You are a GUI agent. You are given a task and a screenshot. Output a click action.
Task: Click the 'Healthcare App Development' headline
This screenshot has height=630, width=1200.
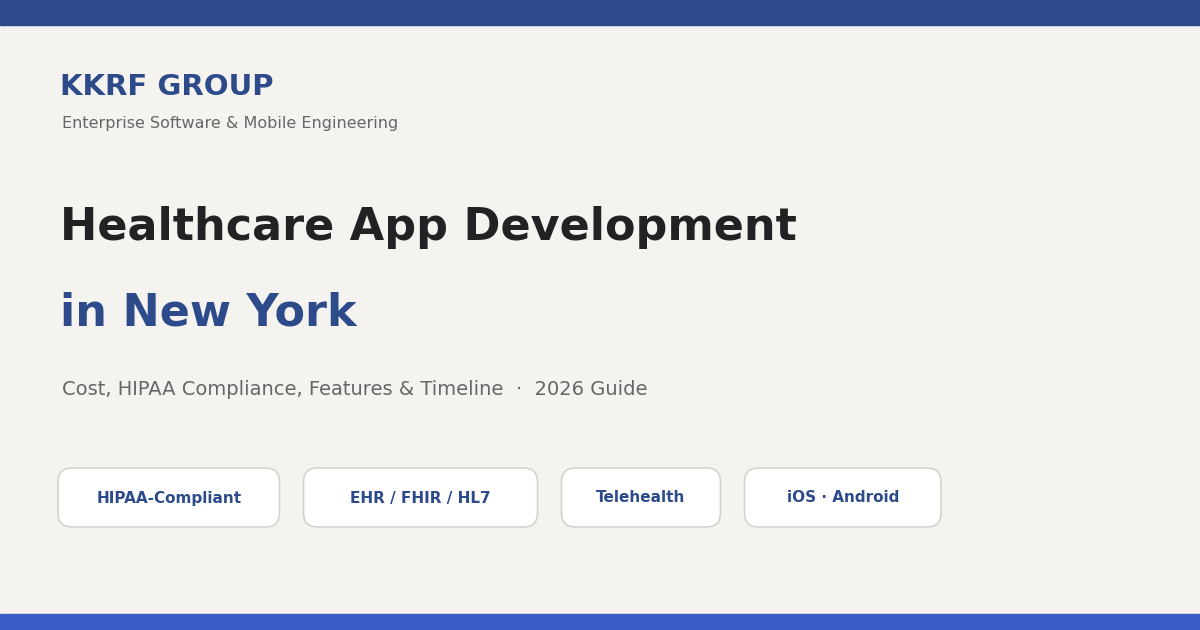pos(428,227)
